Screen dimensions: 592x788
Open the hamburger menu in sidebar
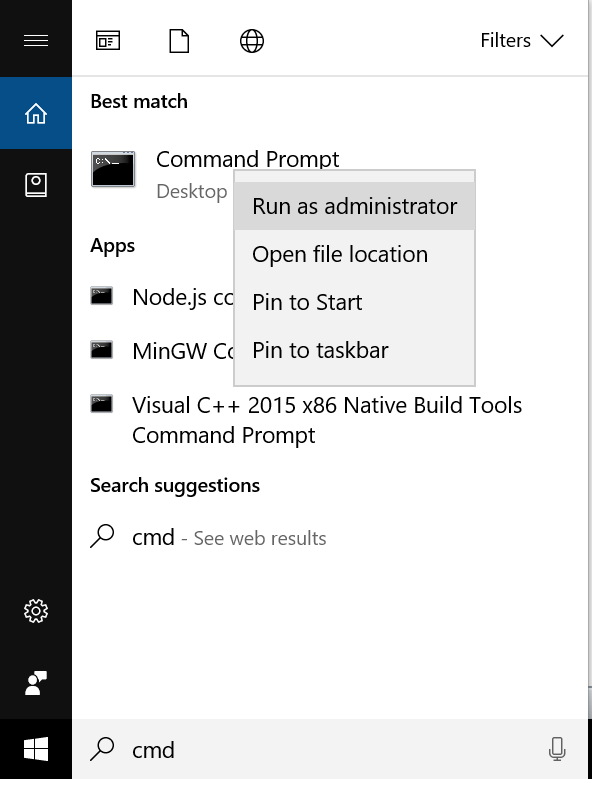36,40
